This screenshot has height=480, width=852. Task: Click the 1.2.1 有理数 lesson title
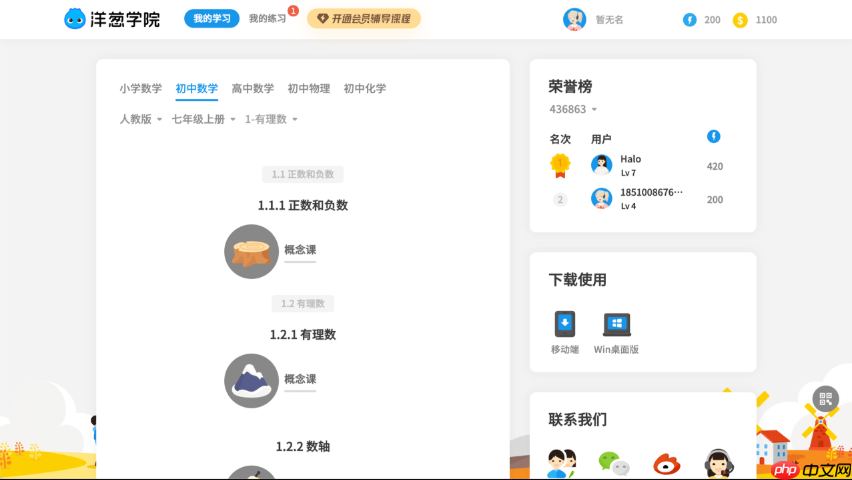(303, 334)
